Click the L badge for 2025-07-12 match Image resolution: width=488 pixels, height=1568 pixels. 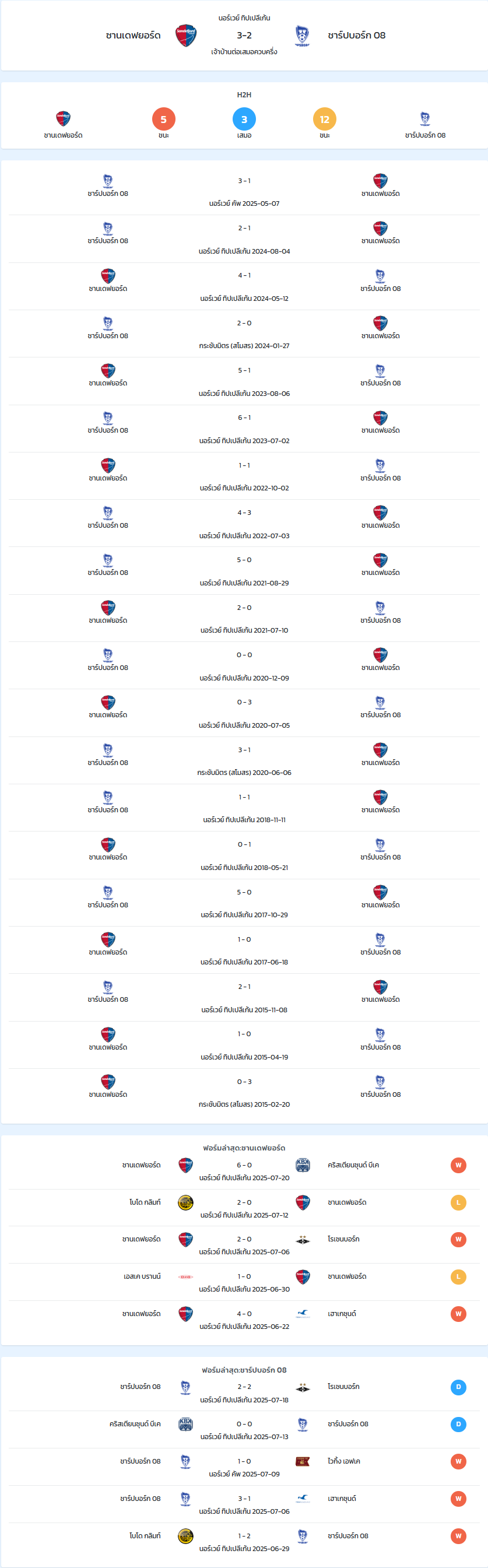(458, 1202)
